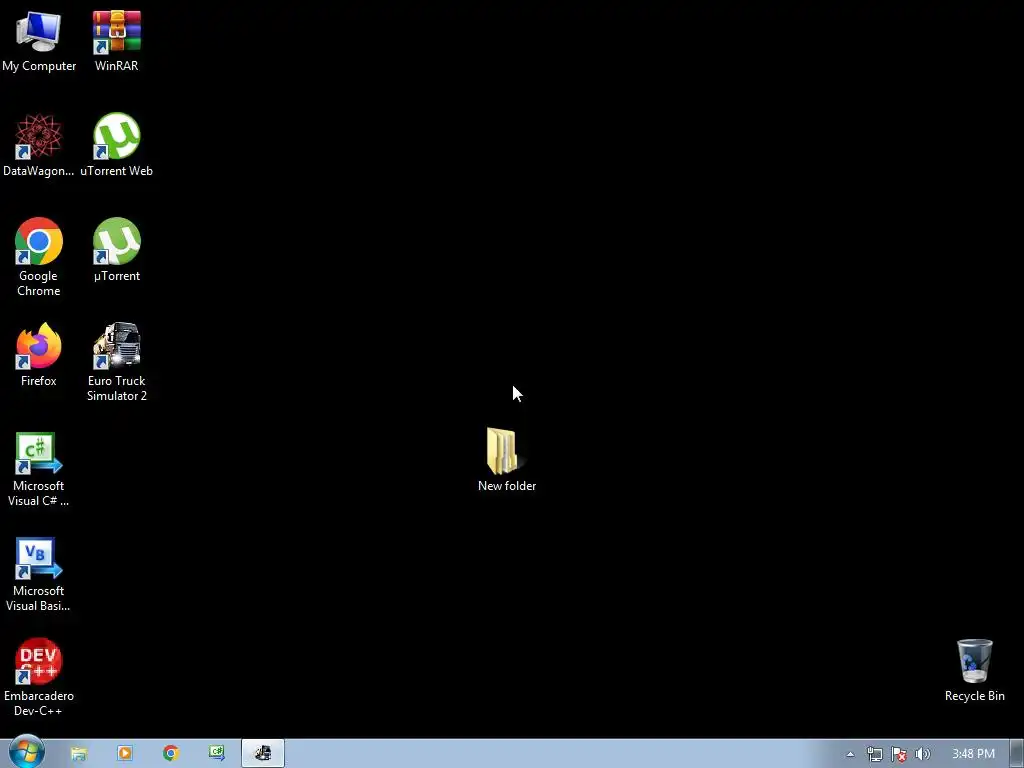Screen dimensions: 1024x768
Task: Show hidden tray icons arrow
Action: pos(850,754)
